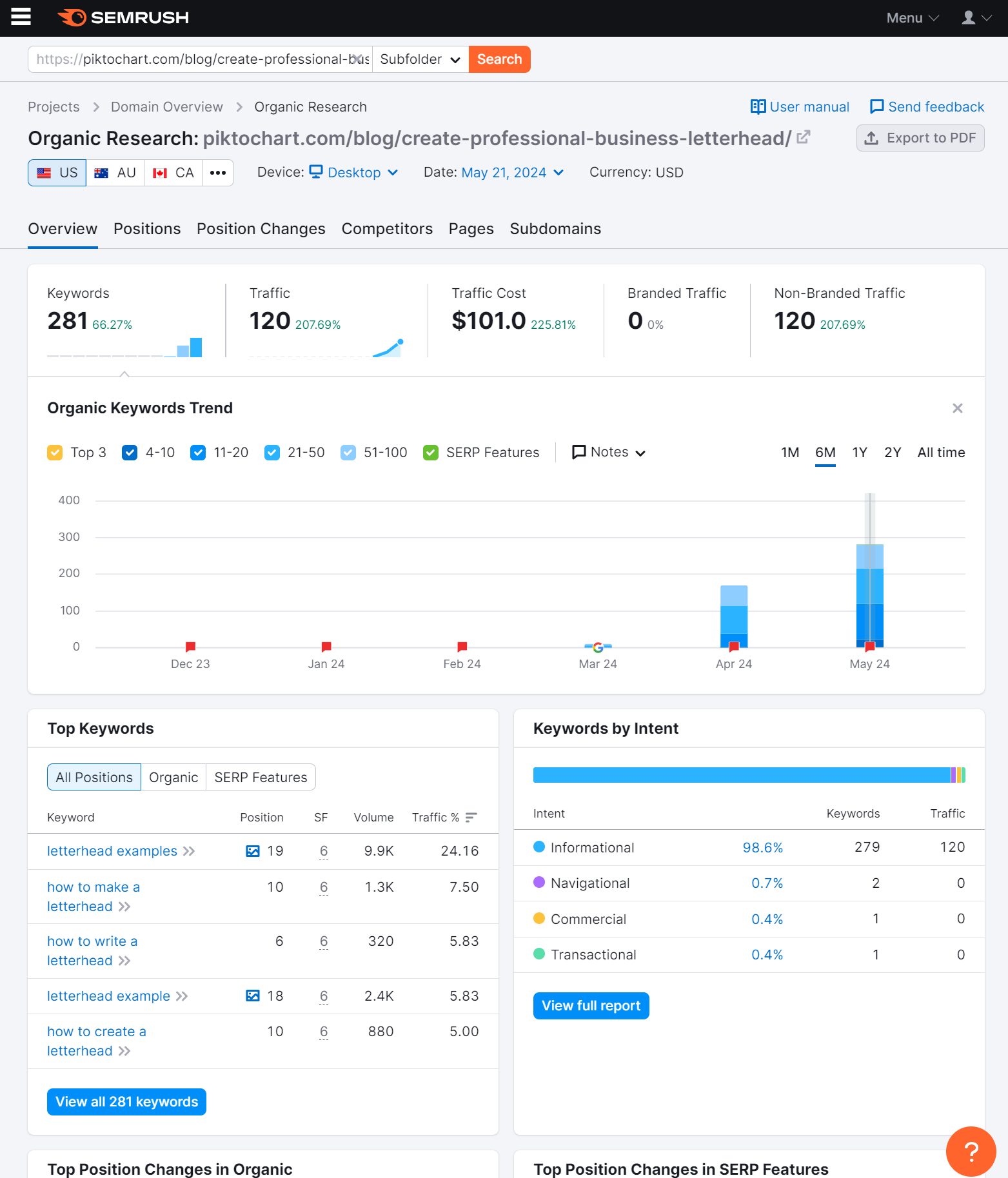1008x1178 pixels.
Task: Click the May 24 stacked keyword bar
Action: click(x=869, y=596)
